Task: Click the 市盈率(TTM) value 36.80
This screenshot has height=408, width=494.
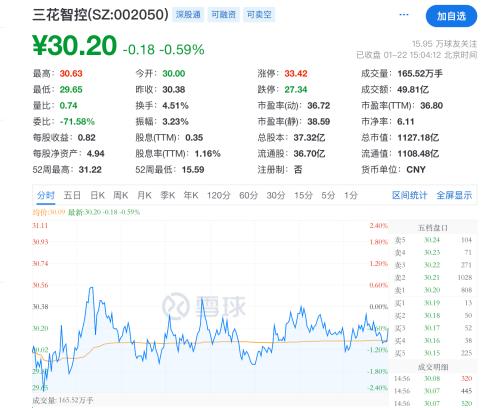Action: [x=431, y=105]
